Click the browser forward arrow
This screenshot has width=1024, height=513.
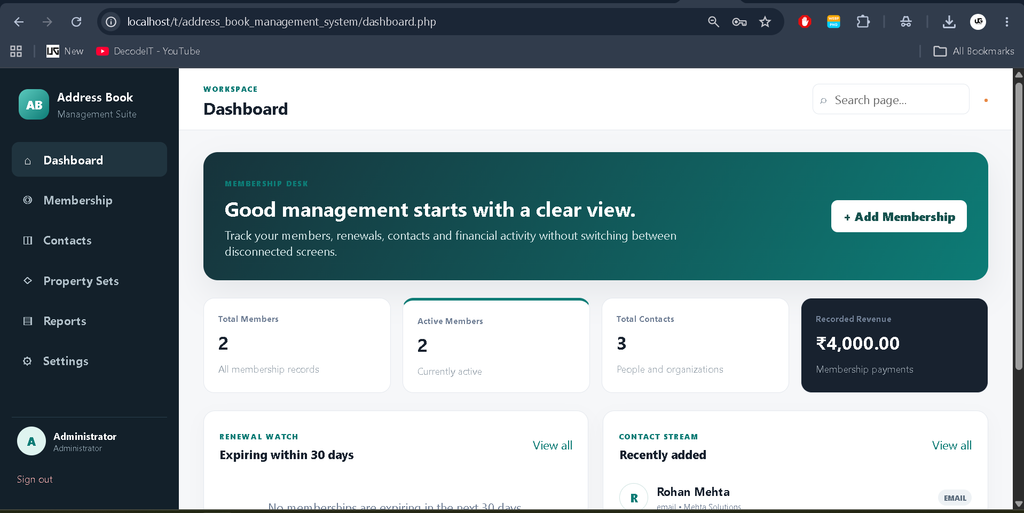click(47, 22)
